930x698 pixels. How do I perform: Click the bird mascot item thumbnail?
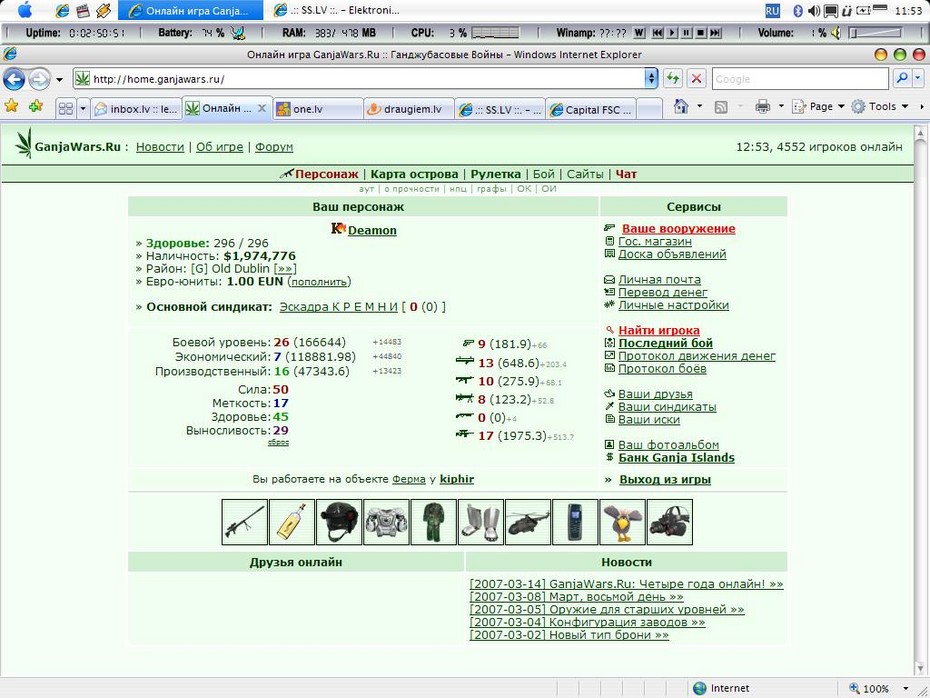click(622, 522)
